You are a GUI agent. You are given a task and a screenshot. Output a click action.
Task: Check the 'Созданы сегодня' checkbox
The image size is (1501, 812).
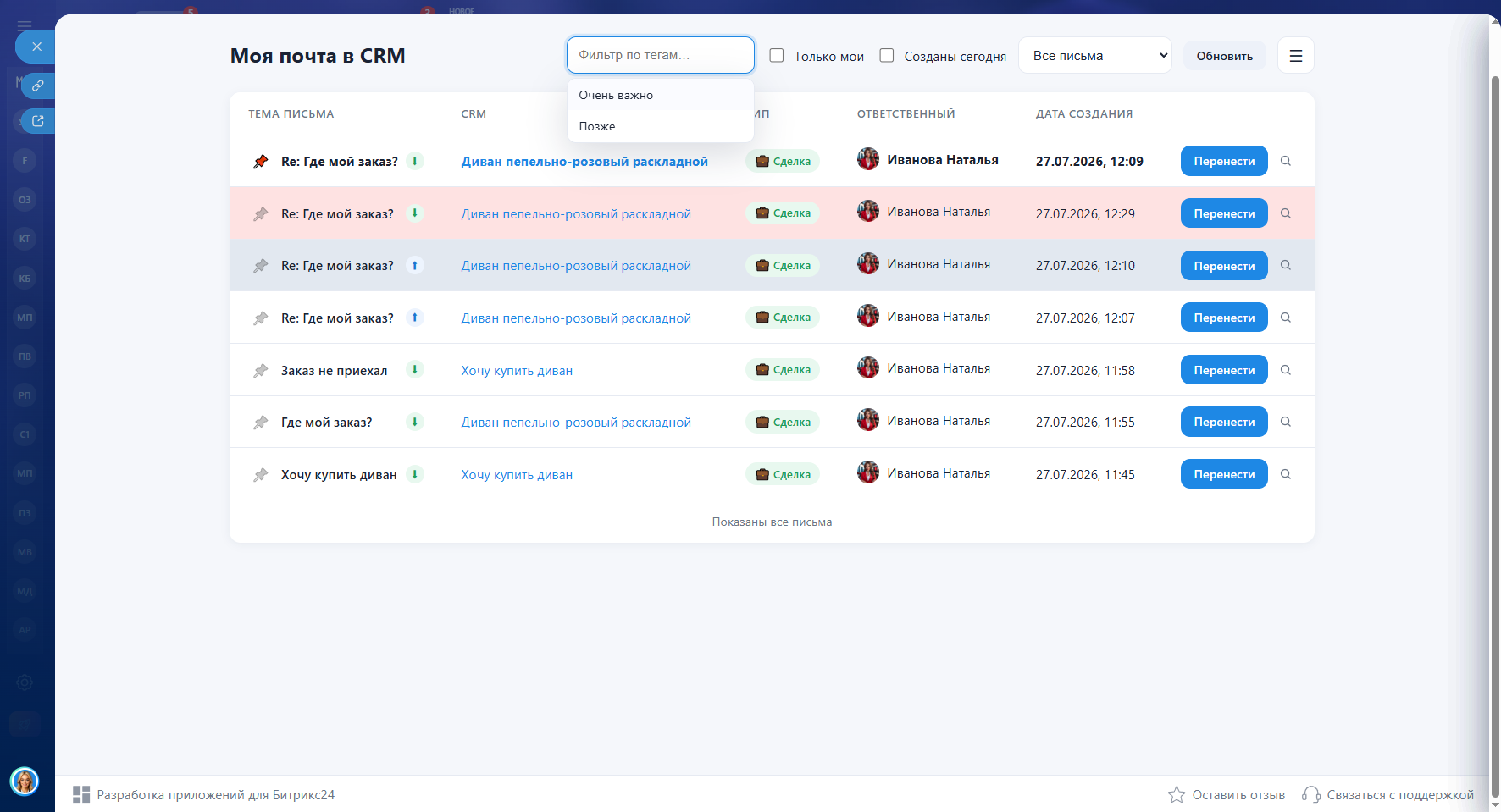click(x=886, y=56)
